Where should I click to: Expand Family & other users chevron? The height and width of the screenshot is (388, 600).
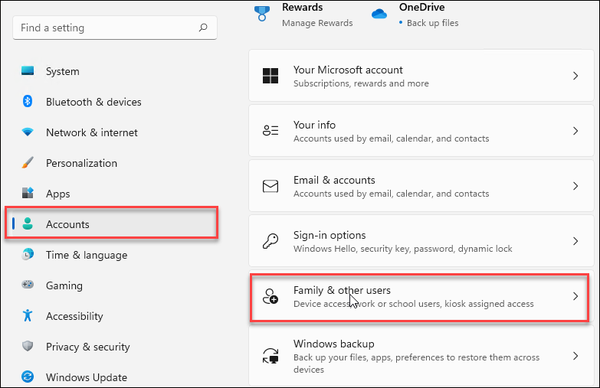click(575, 296)
